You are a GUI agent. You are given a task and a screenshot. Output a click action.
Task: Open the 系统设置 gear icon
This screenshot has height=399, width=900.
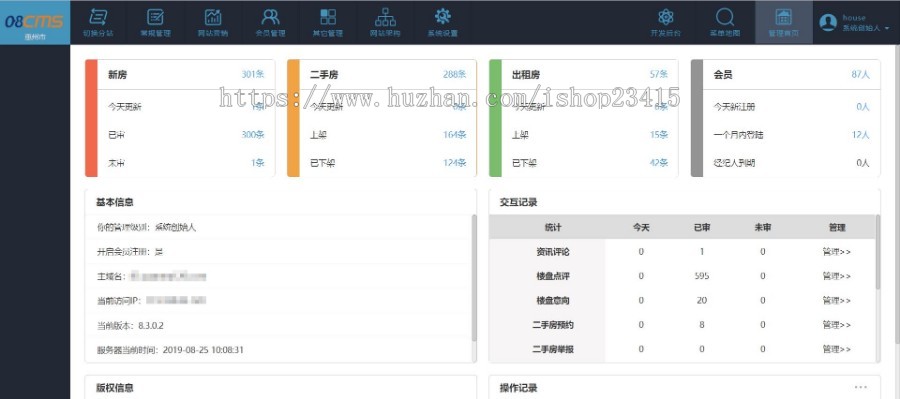[443, 17]
